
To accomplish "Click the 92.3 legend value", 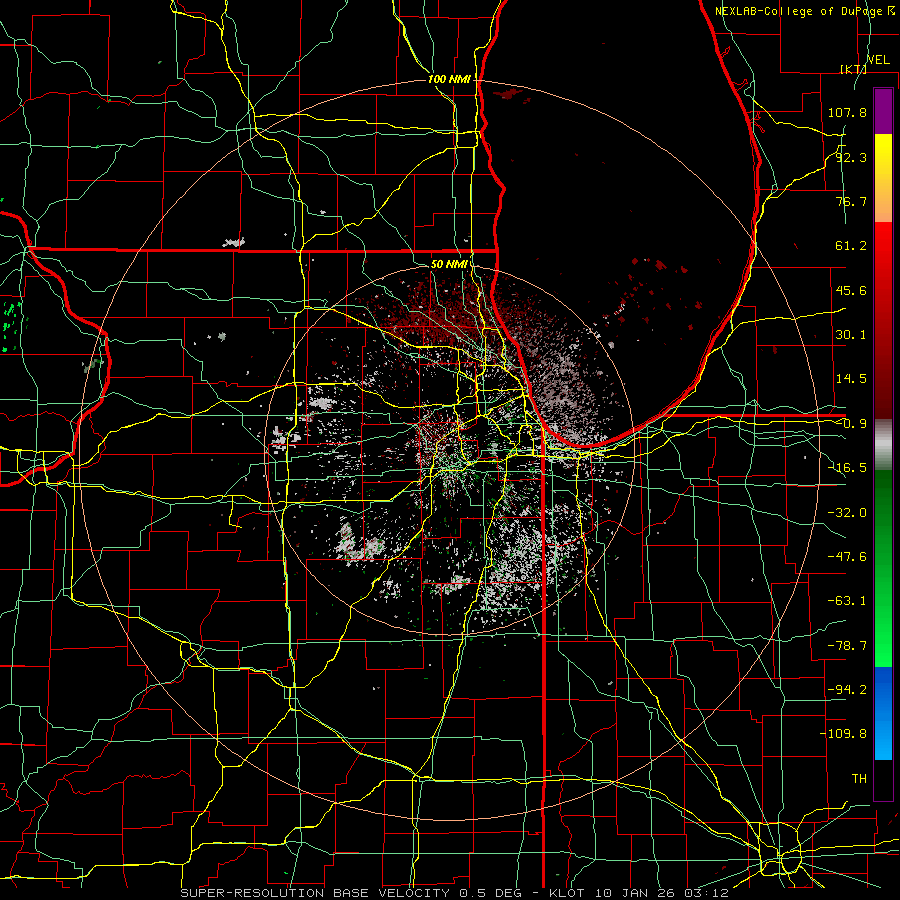I will [x=851, y=157].
